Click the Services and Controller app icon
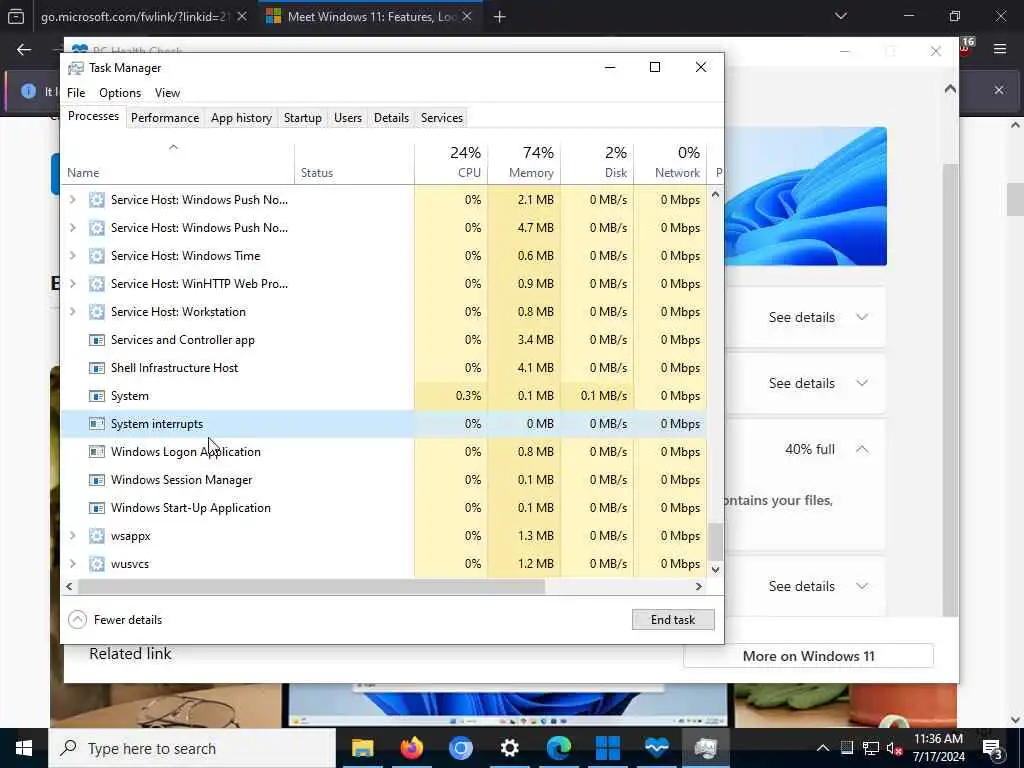Screen dimensions: 1024x768 [x=97, y=340]
